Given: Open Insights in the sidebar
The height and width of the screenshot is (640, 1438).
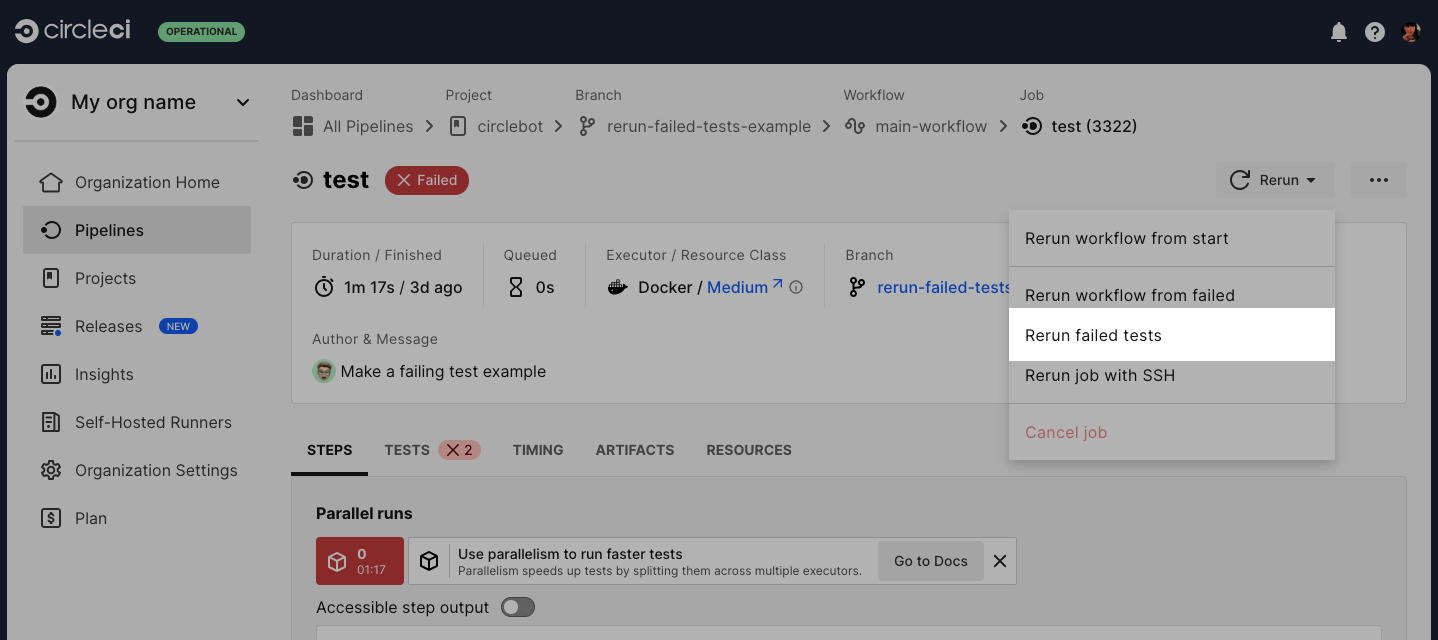Looking at the screenshot, I should click(137, 374).
